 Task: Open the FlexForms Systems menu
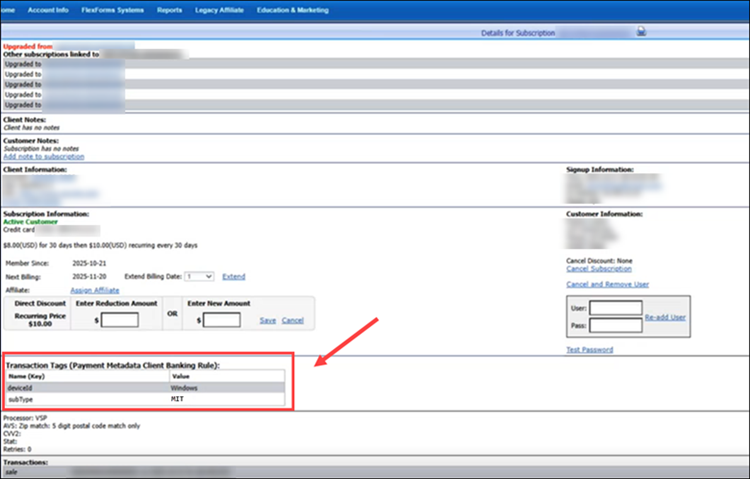tap(112, 10)
